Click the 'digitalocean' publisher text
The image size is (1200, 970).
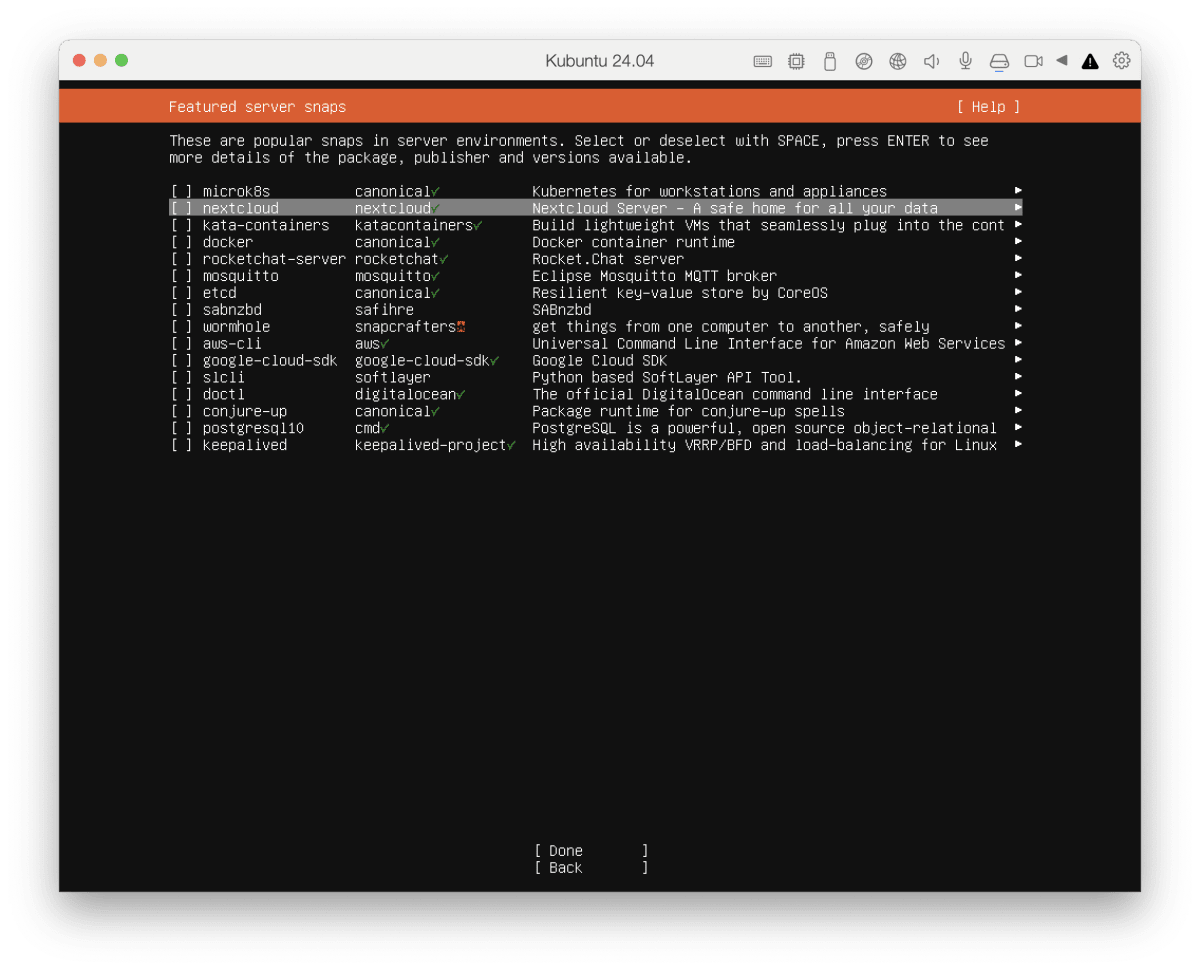(405, 394)
